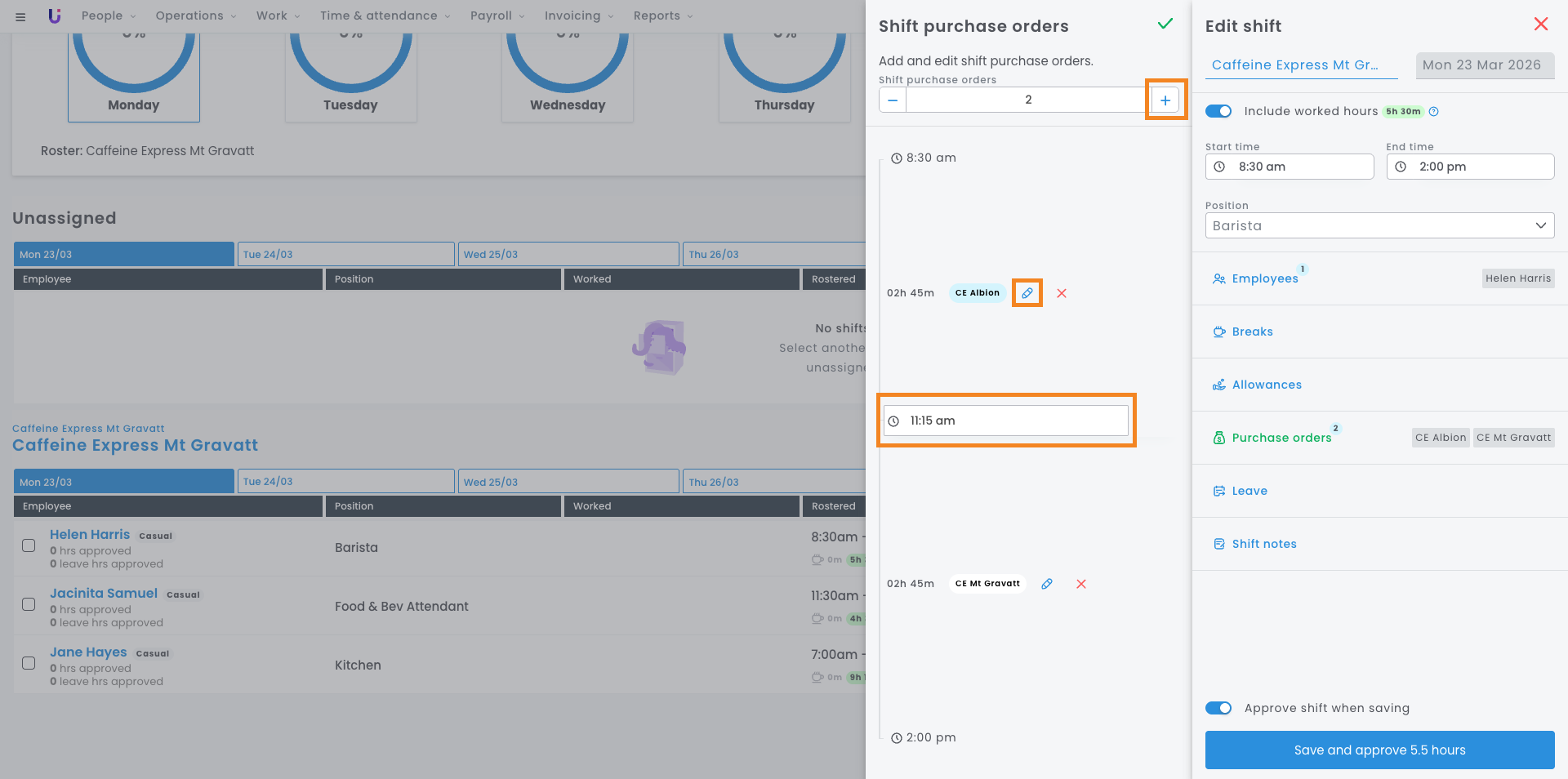
Task: Expand the Payroll menu
Action: tap(497, 16)
